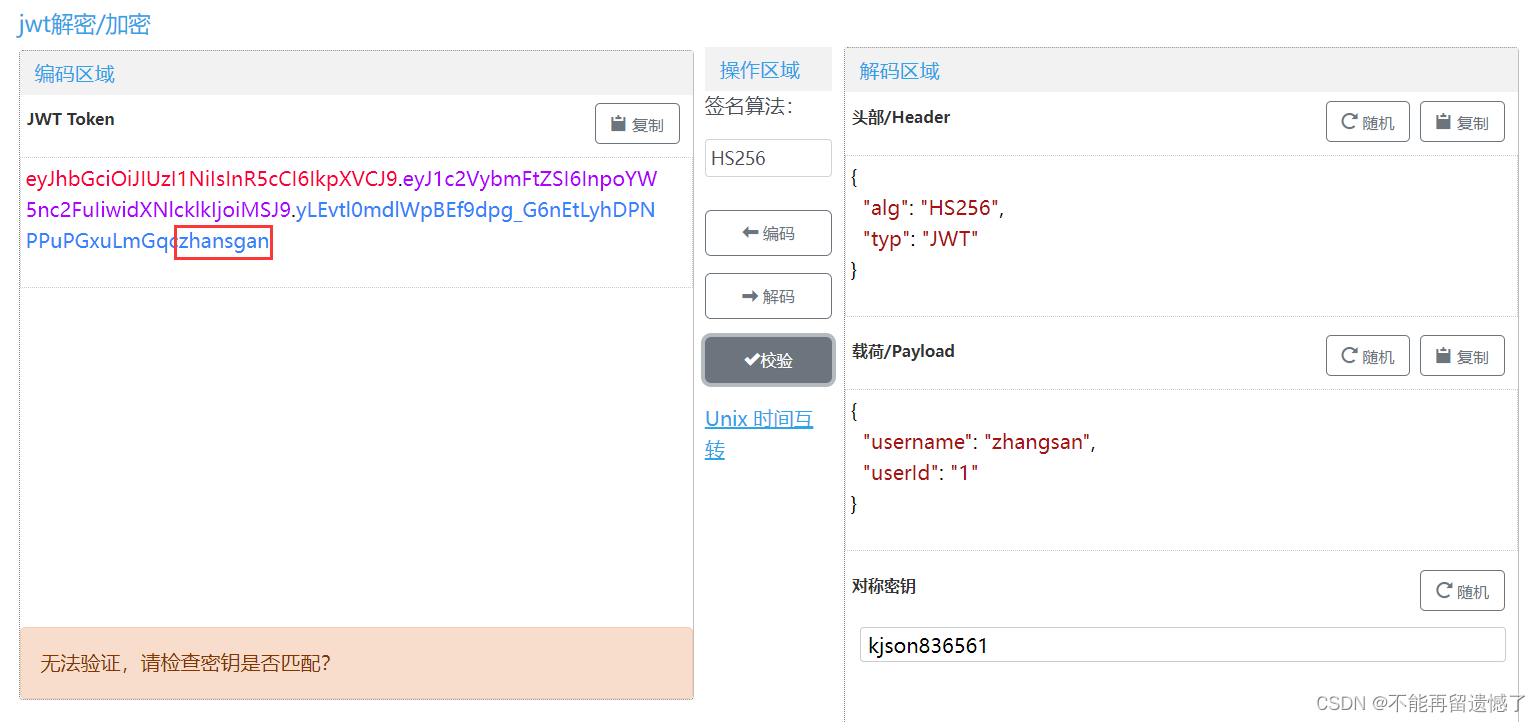Viewport: 1540px width, 722px height.
Task: Click the "userId" key in payload
Action: click(900, 472)
